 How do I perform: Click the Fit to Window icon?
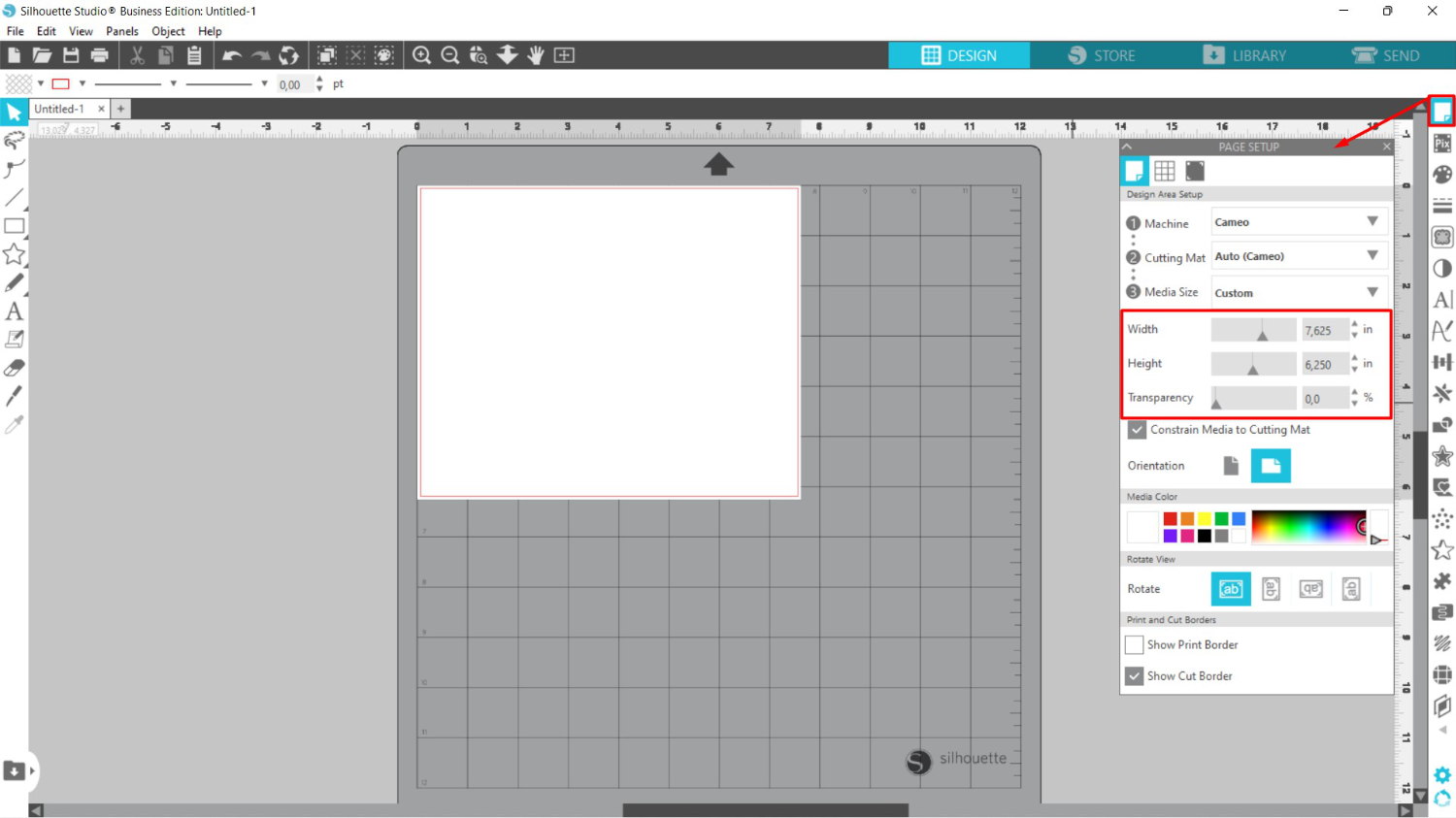point(564,55)
